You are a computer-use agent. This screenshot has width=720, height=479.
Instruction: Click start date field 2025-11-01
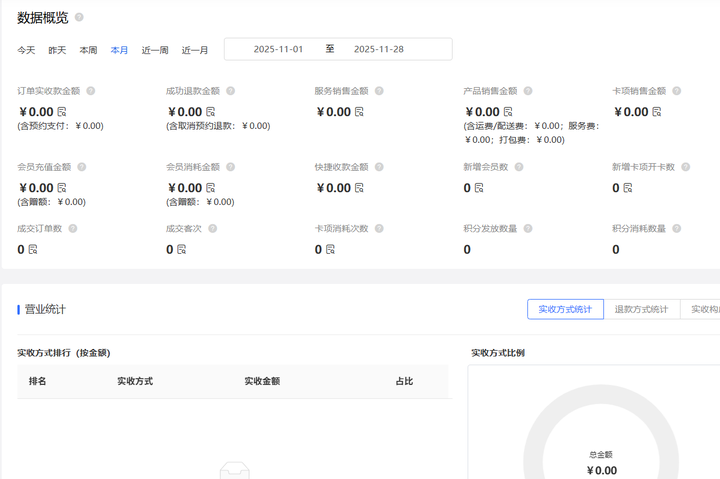click(x=278, y=49)
